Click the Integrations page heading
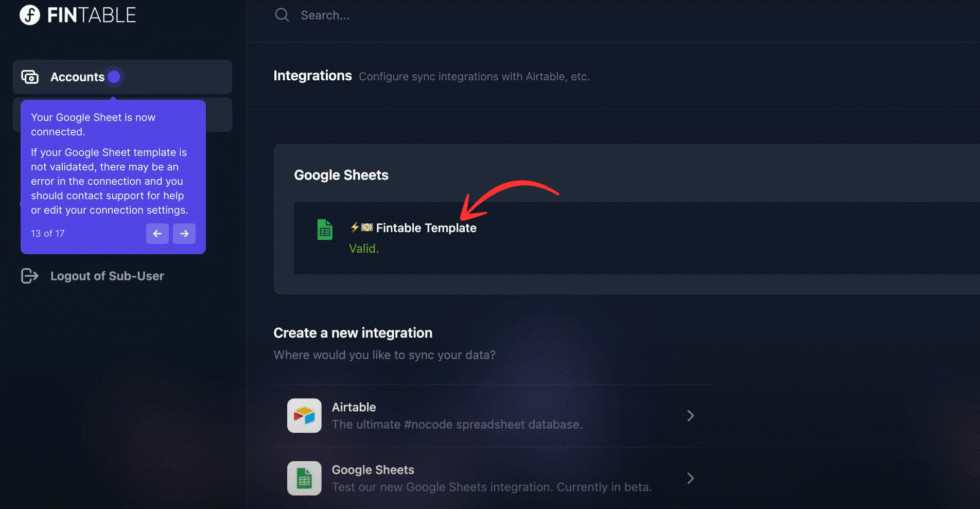This screenshot has height=509, width=980. [312, 76]
